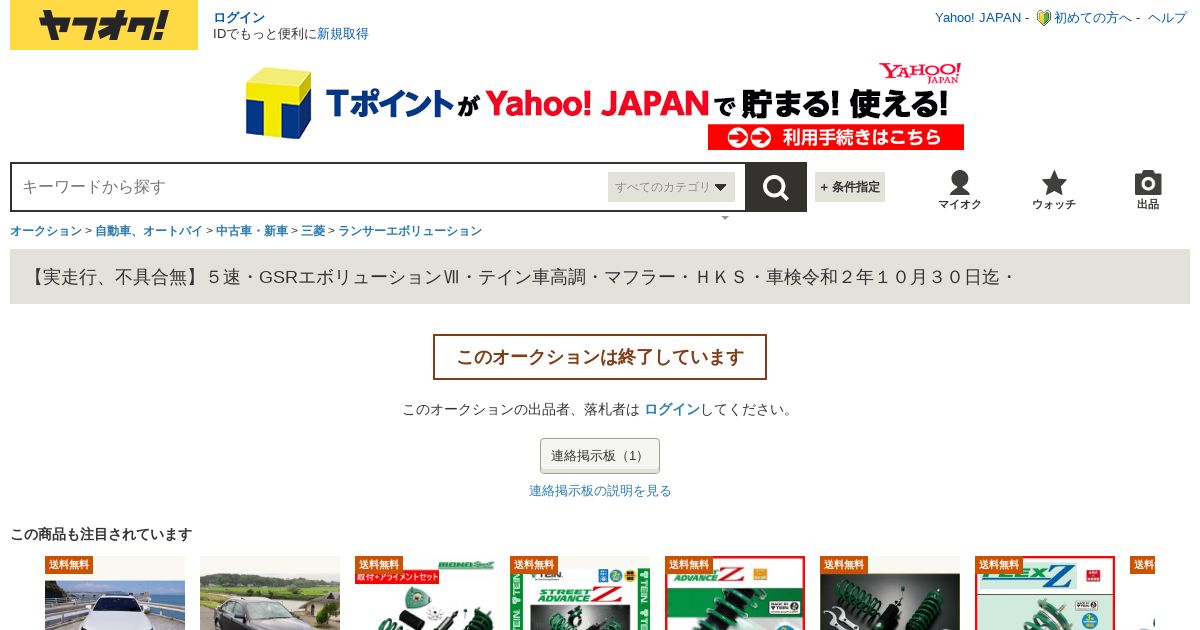The width and height of the screenshot is (1200, 630).
Task: Open the white car by the sea thumbnail
Action: coord(115,593)
